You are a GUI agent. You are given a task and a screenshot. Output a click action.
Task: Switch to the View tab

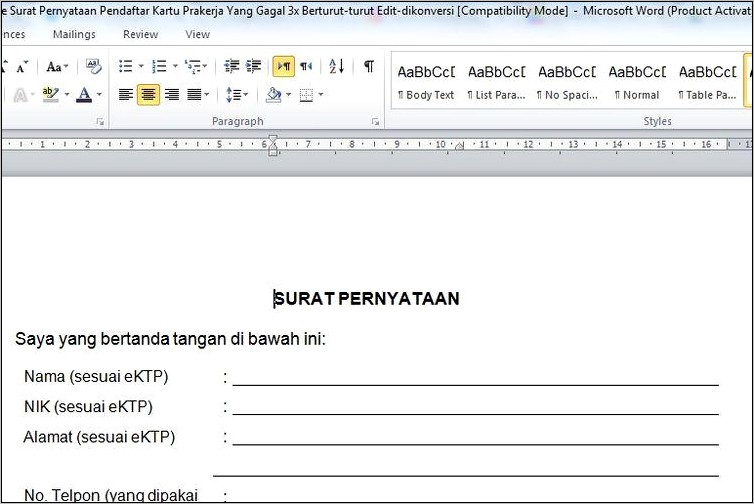point(198,34)
